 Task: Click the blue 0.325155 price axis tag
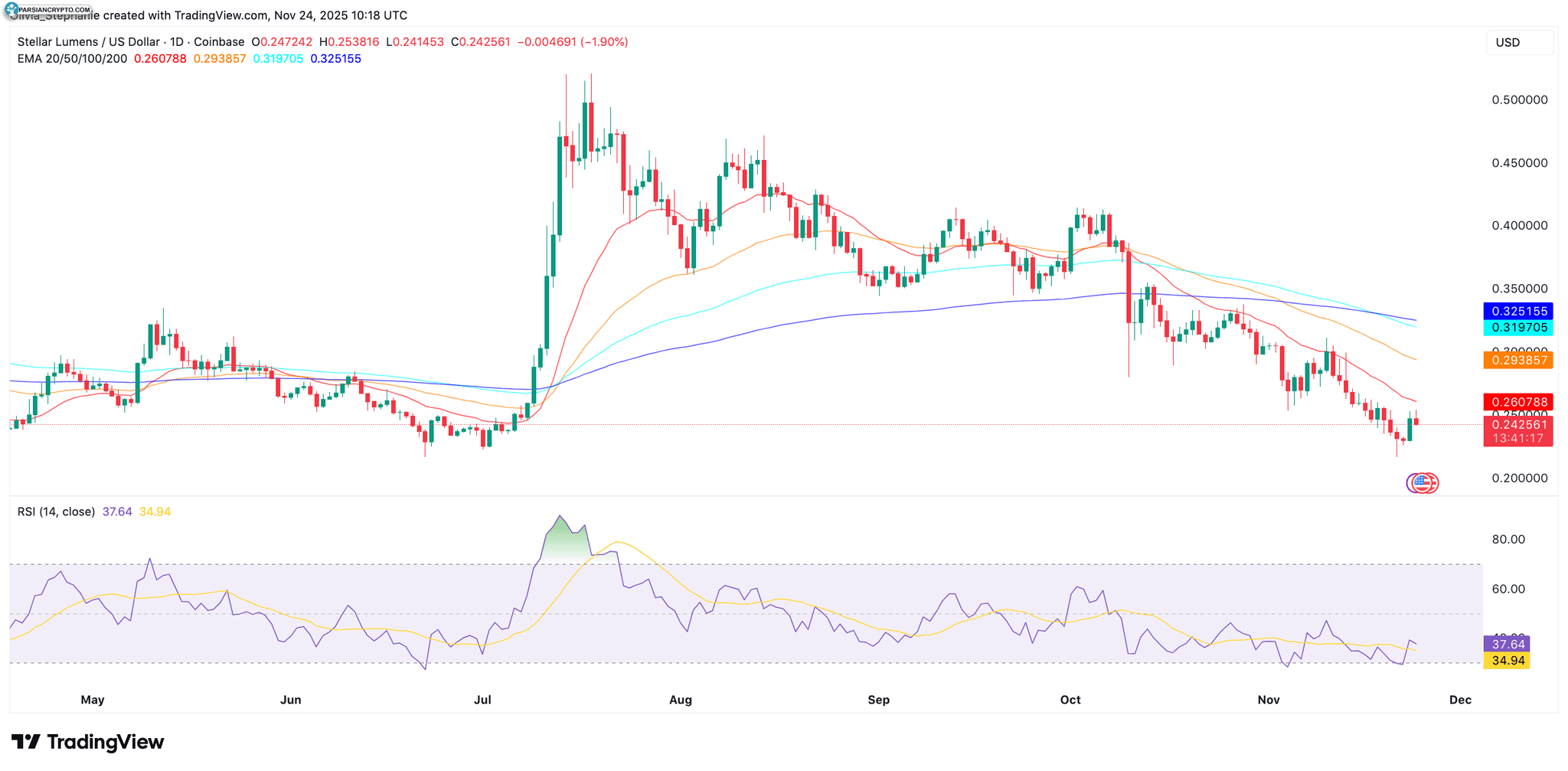tap(1518, 312)
